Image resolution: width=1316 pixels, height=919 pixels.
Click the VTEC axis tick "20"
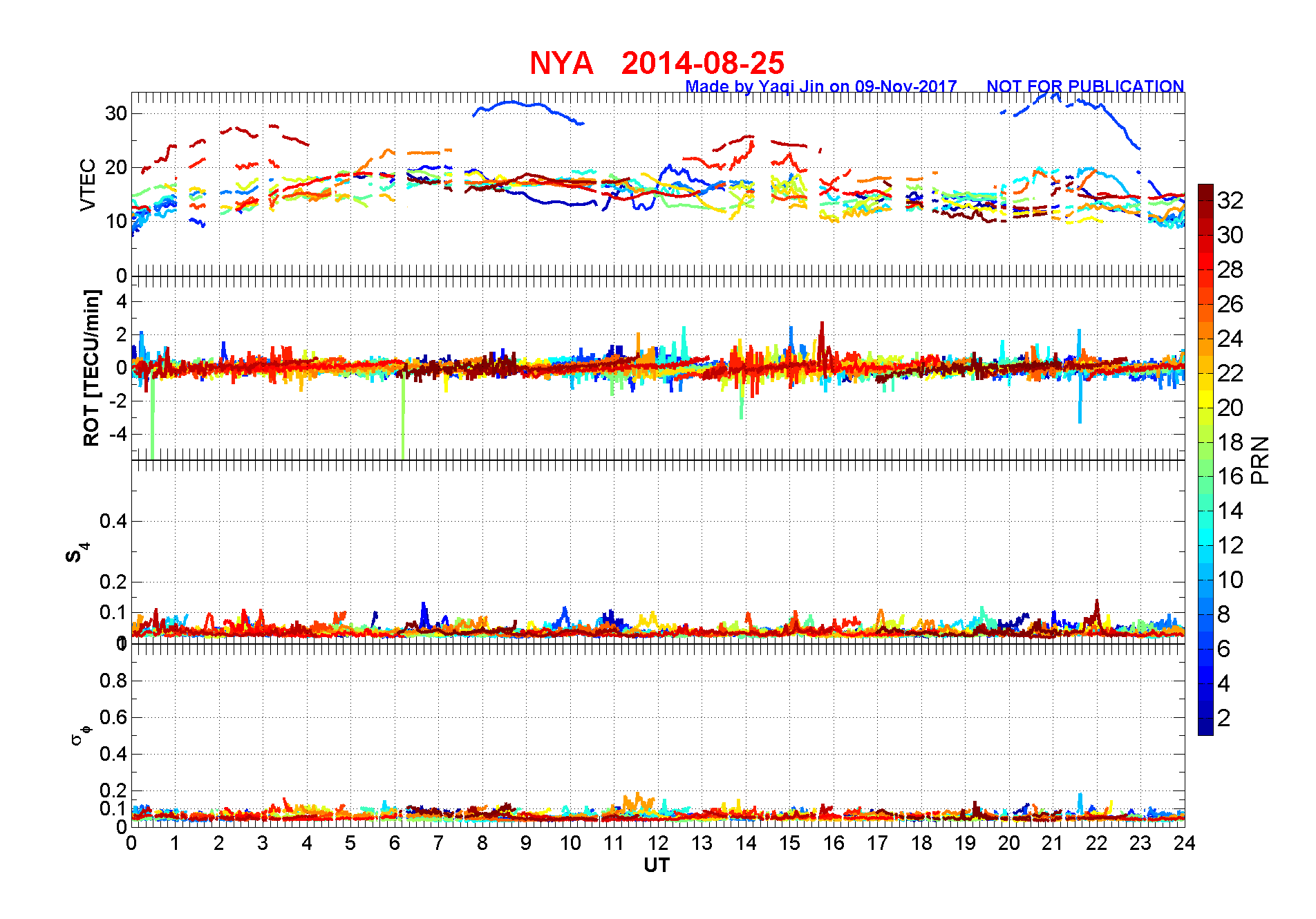[x=116, y=167]
